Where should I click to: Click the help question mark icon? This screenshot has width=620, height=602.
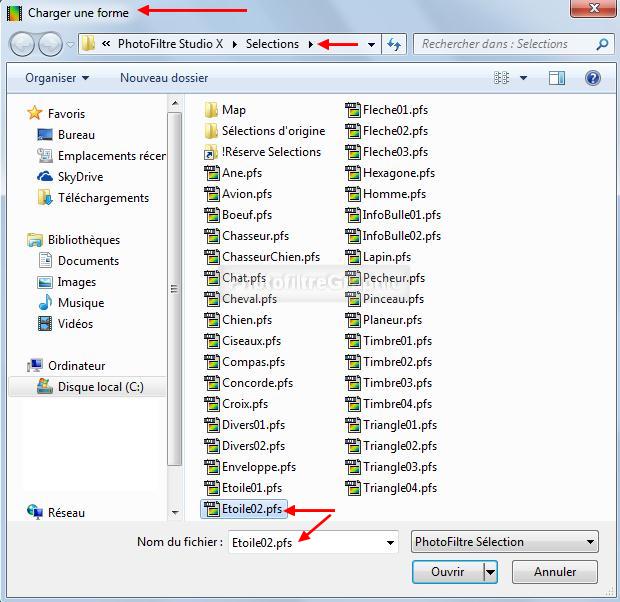[x=593, y=78]
